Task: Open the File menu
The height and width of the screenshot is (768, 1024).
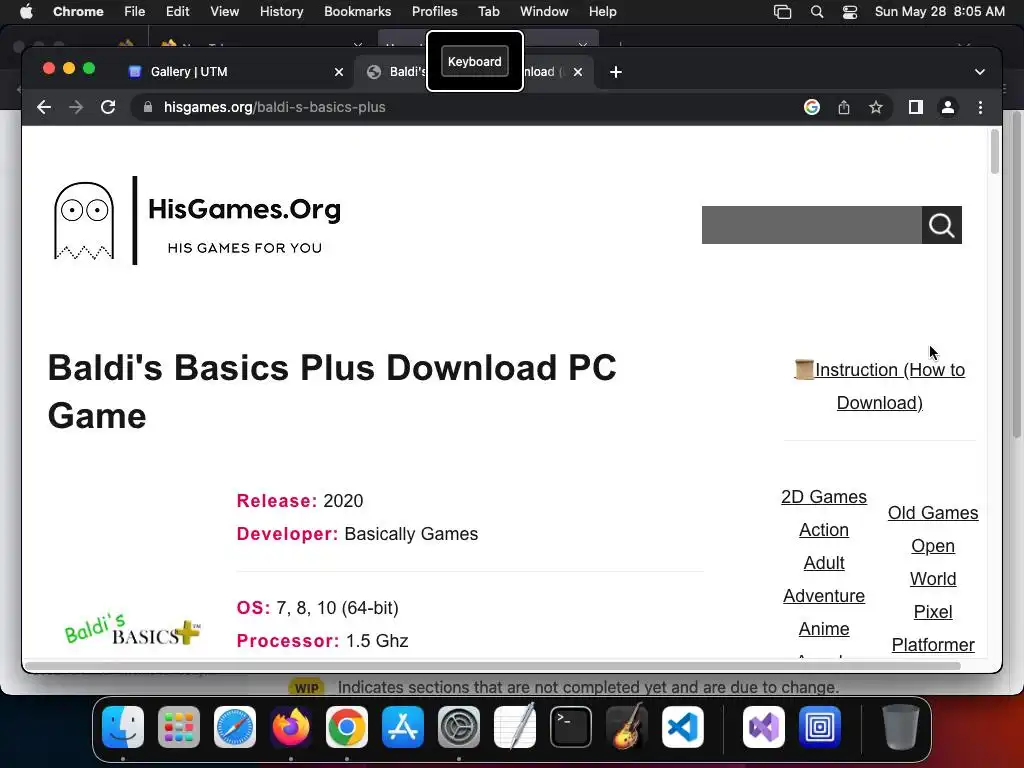Action: tap(135, 12)
